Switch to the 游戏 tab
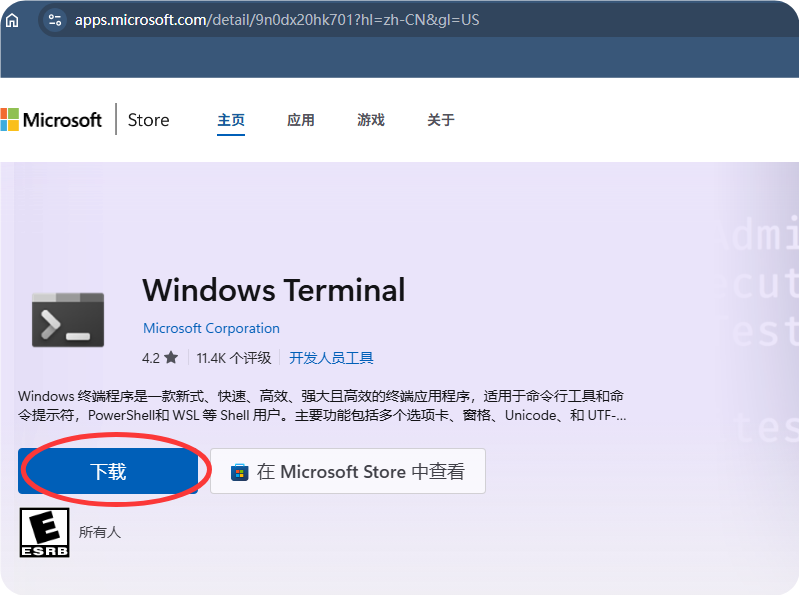Screen dimensions: 799x595 tap(371, 120)
